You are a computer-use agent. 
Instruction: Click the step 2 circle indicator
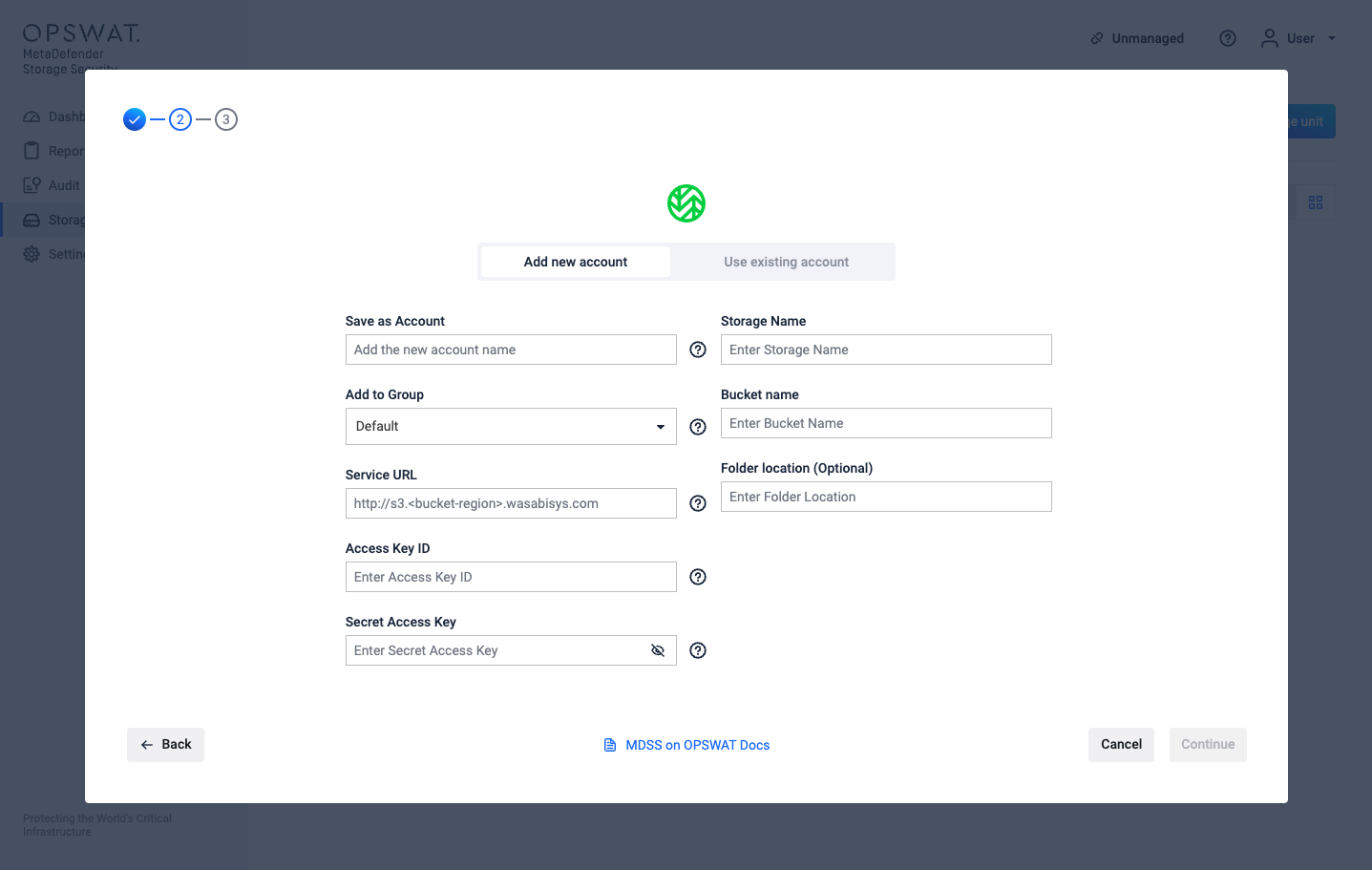180,119
